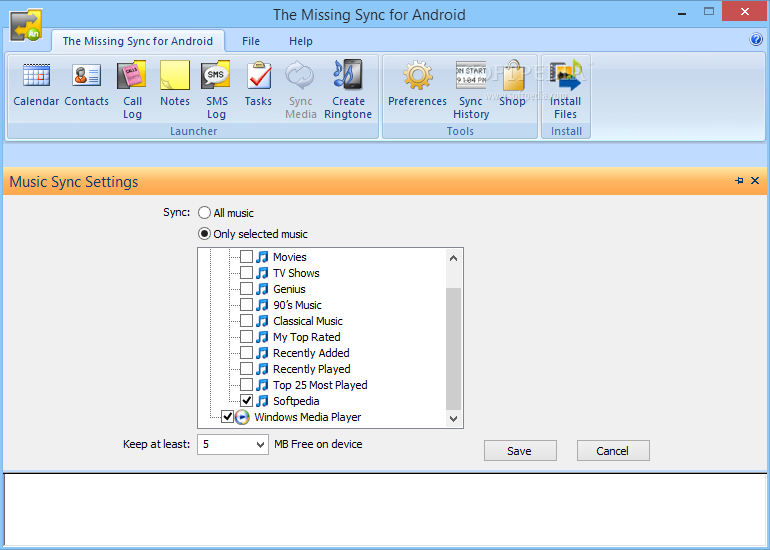
Task: Select the Only selected music radio button
Action: point(204,234)
